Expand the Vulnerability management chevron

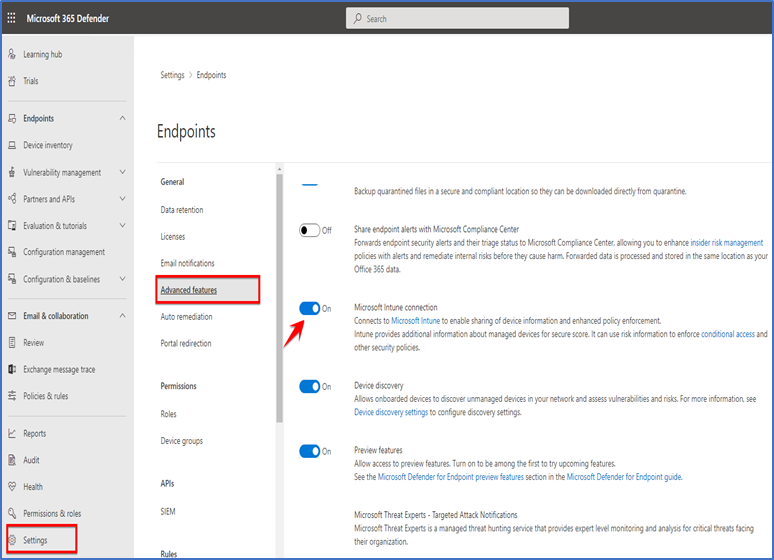(122, 172)
